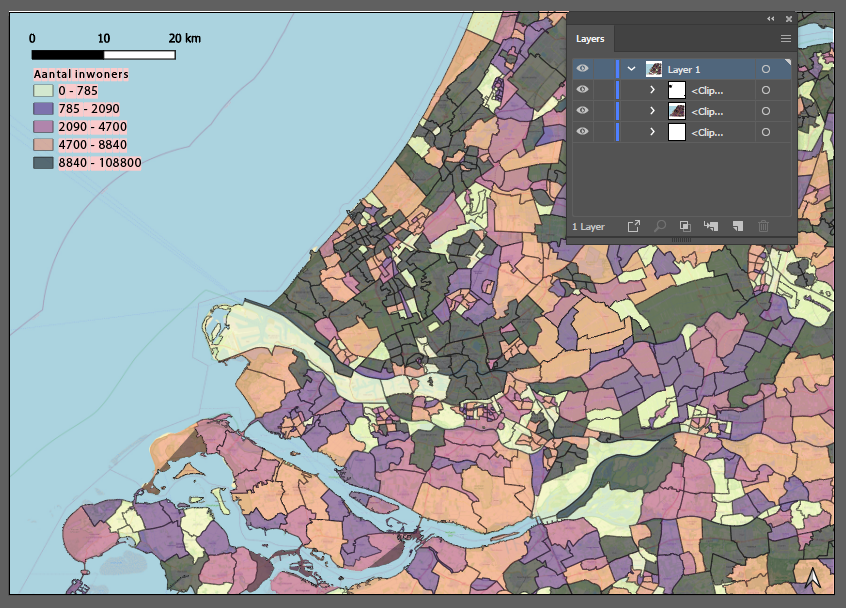Expand the third Clip Group chevron

653,132
